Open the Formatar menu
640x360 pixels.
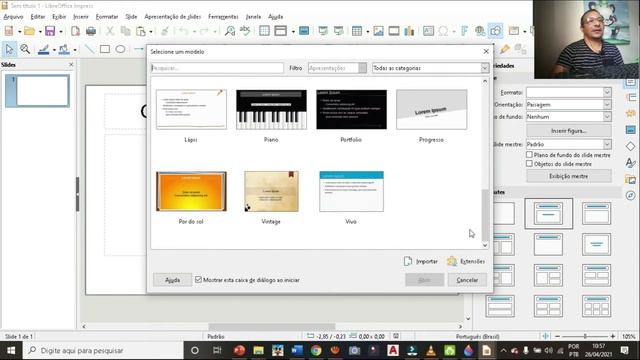[x=107, y=17]
